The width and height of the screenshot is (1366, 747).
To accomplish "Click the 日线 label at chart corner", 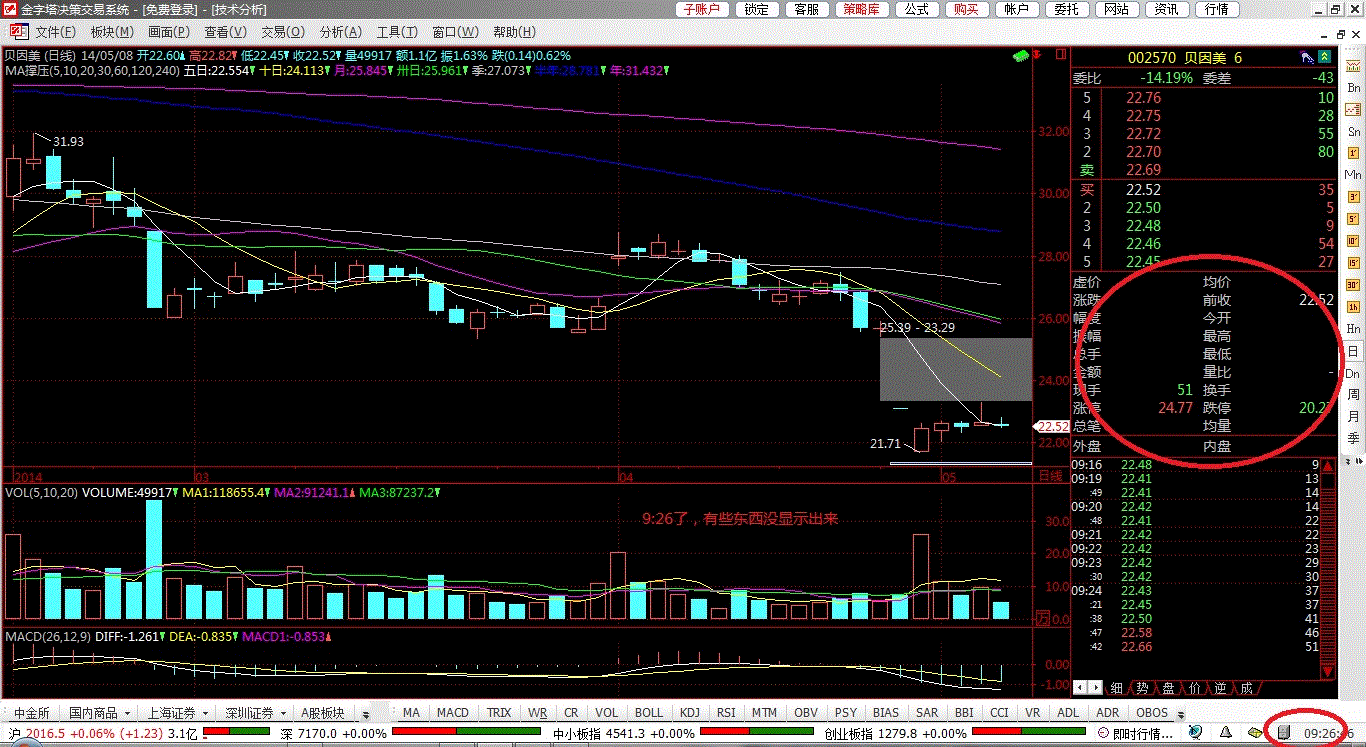I will pos(1050,476).
